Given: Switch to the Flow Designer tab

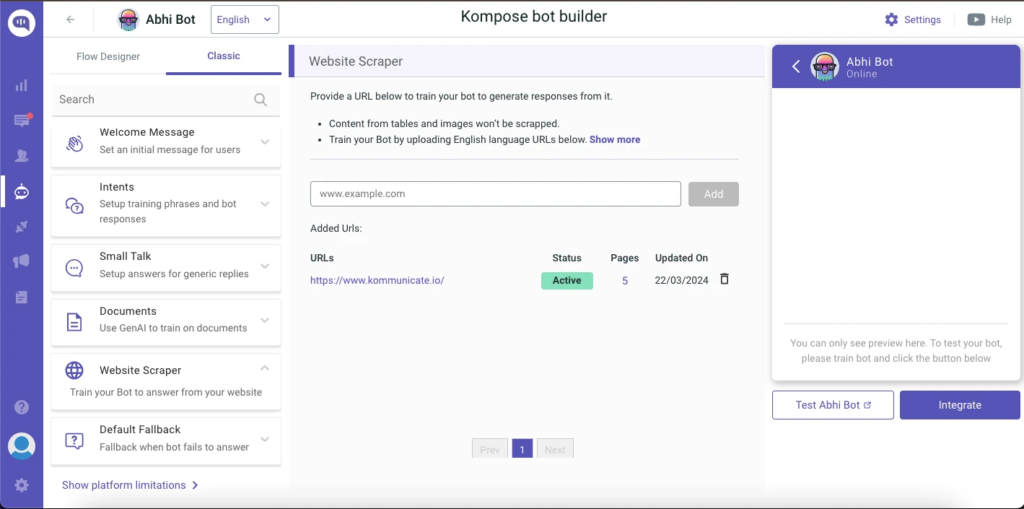Looking at the screenshot, I should pyautogui.click(x=108, y=56).
